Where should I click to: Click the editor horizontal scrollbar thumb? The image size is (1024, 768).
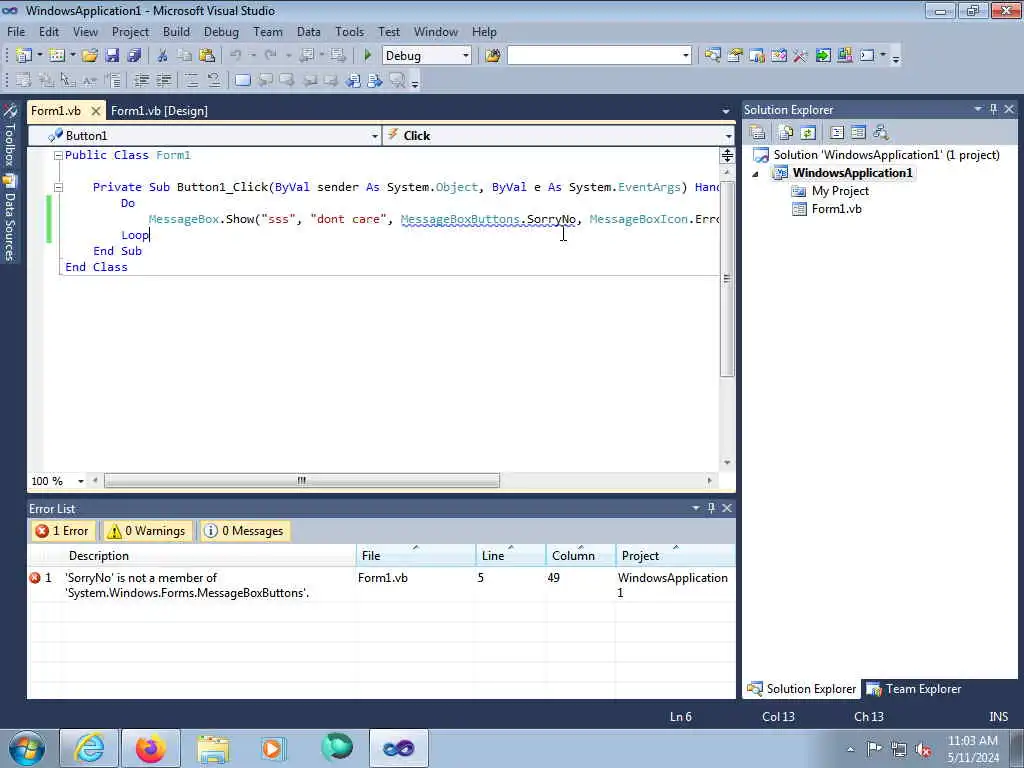(302, 481)
